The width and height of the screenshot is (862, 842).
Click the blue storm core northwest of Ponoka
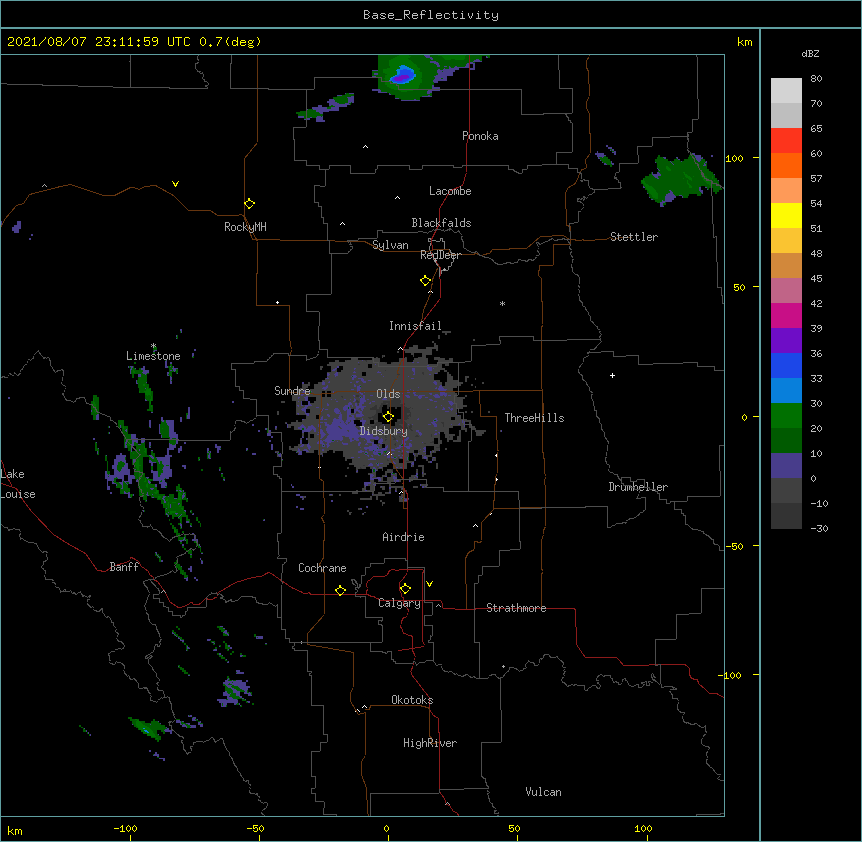click(404, 75)
